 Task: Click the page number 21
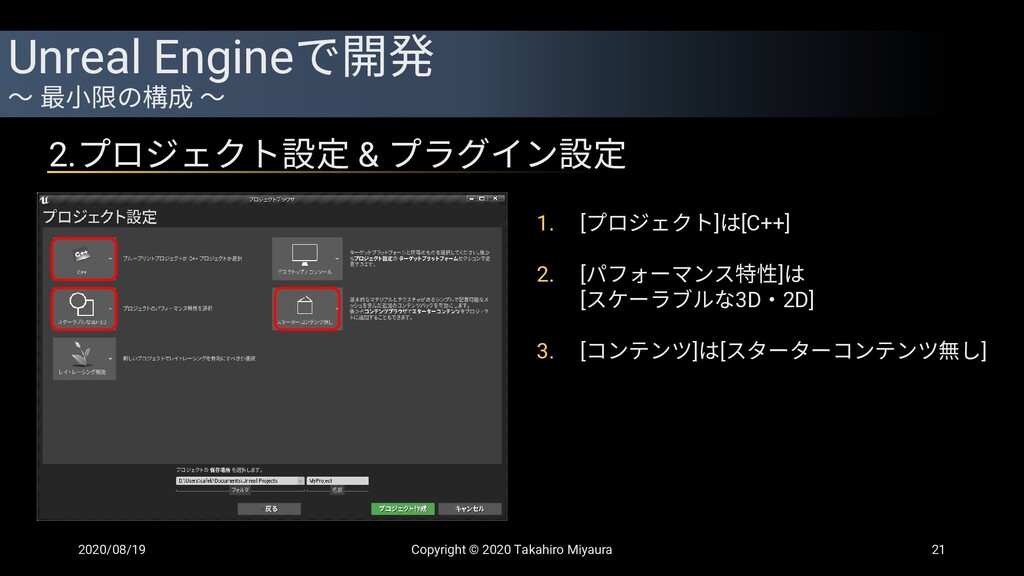pos(938,550)
